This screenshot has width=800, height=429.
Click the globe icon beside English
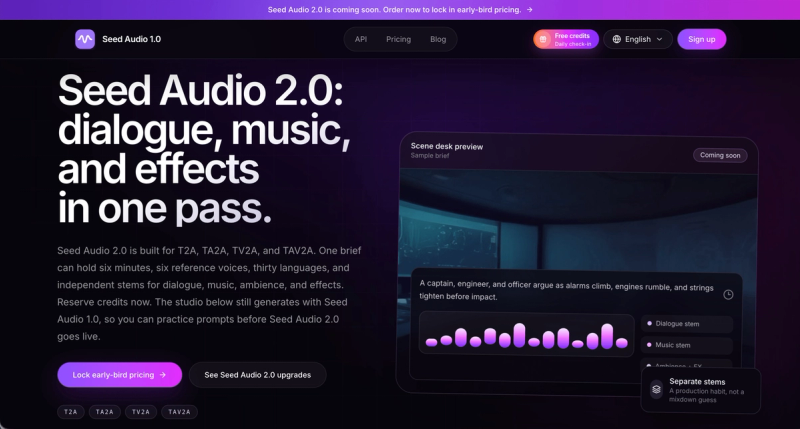coord(616,39)
